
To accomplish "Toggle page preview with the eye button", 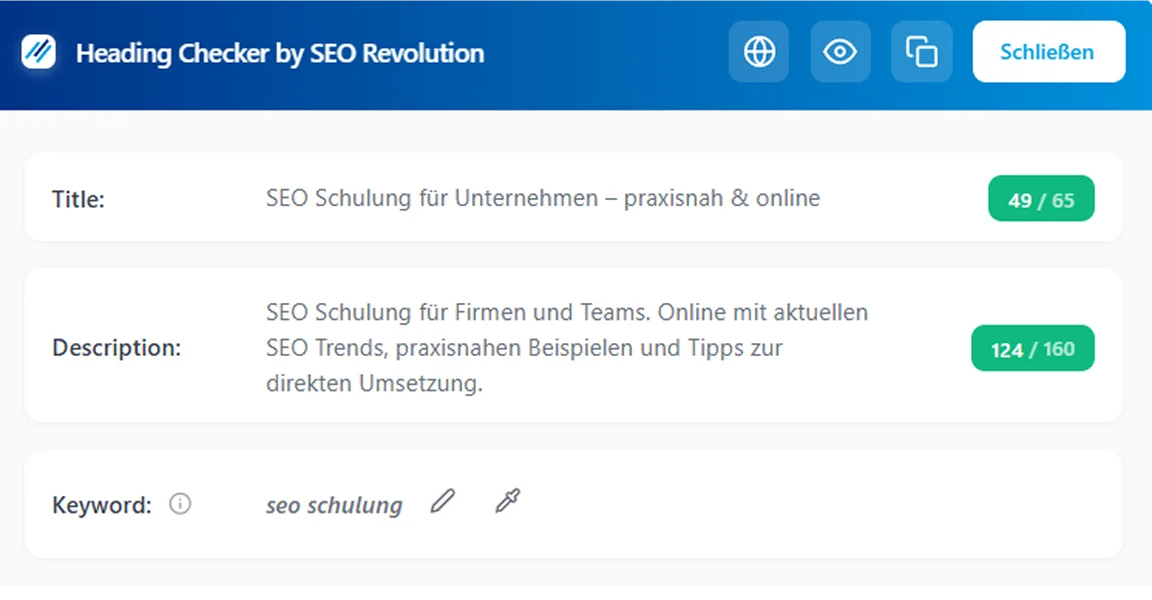I will tap(840, 51).
